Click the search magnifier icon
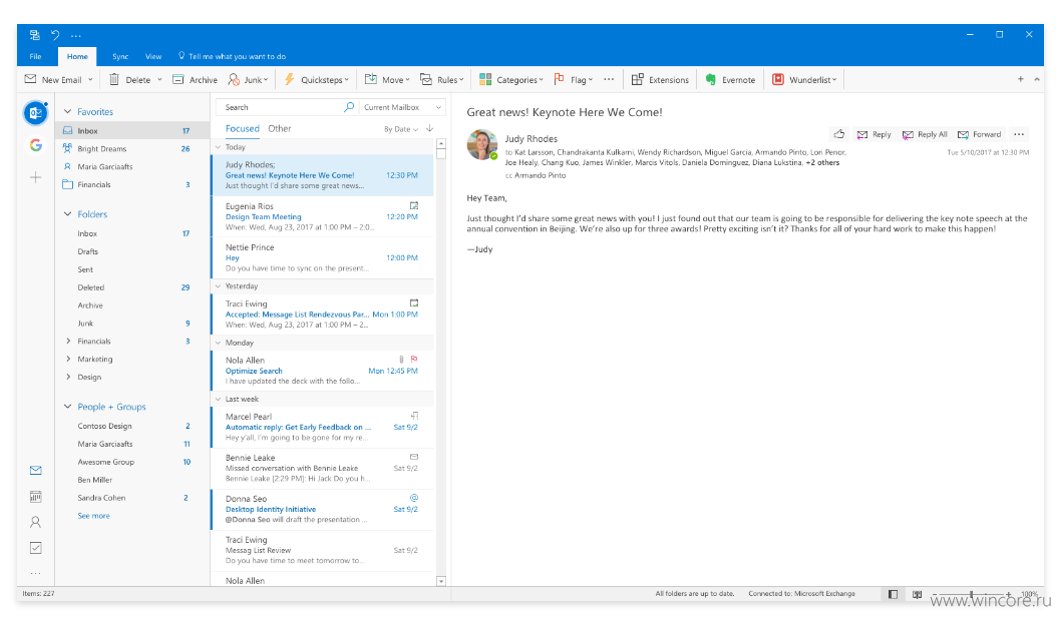This screenshot has width=1064, height=620. 349,107
